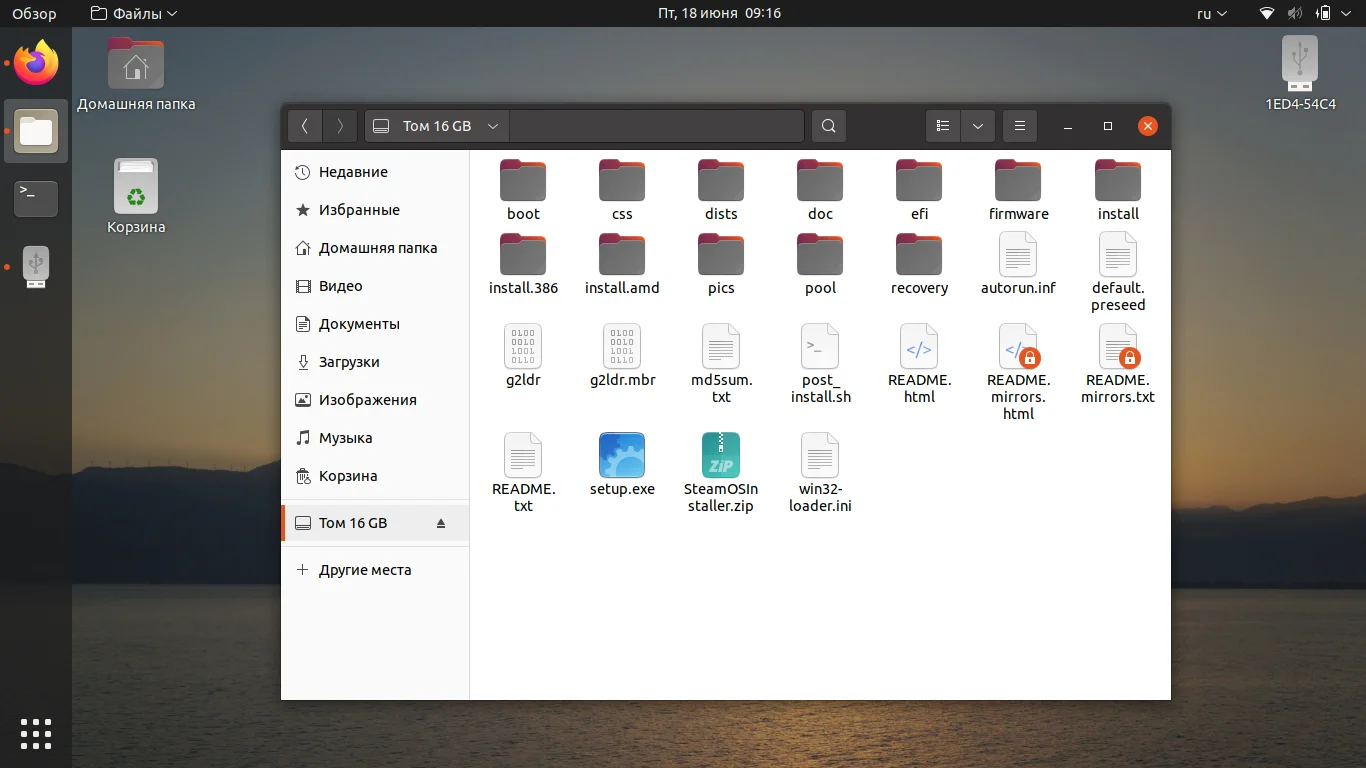Open the Terminal from the dock

click(x=36, y=198)
